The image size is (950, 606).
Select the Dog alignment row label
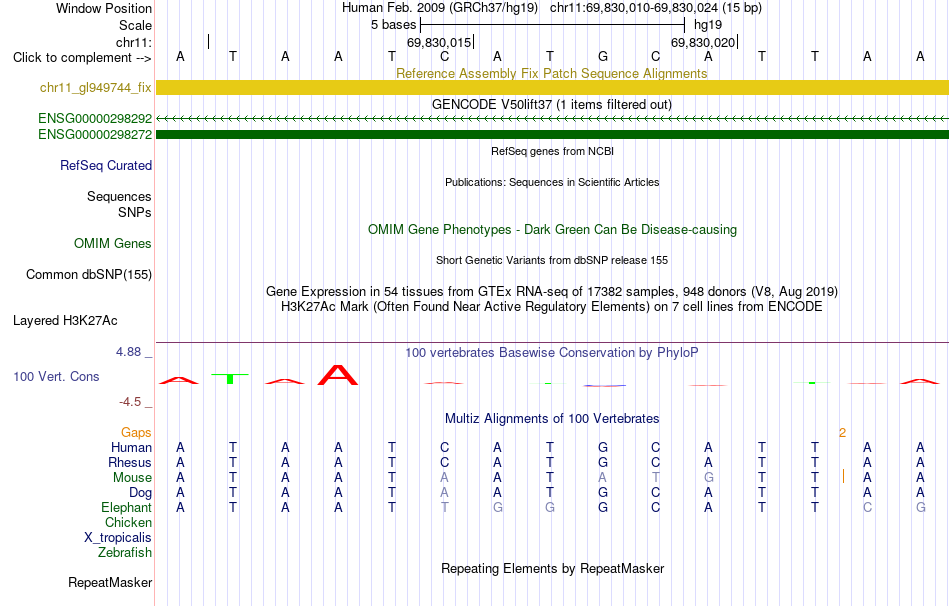pos(141,493)
